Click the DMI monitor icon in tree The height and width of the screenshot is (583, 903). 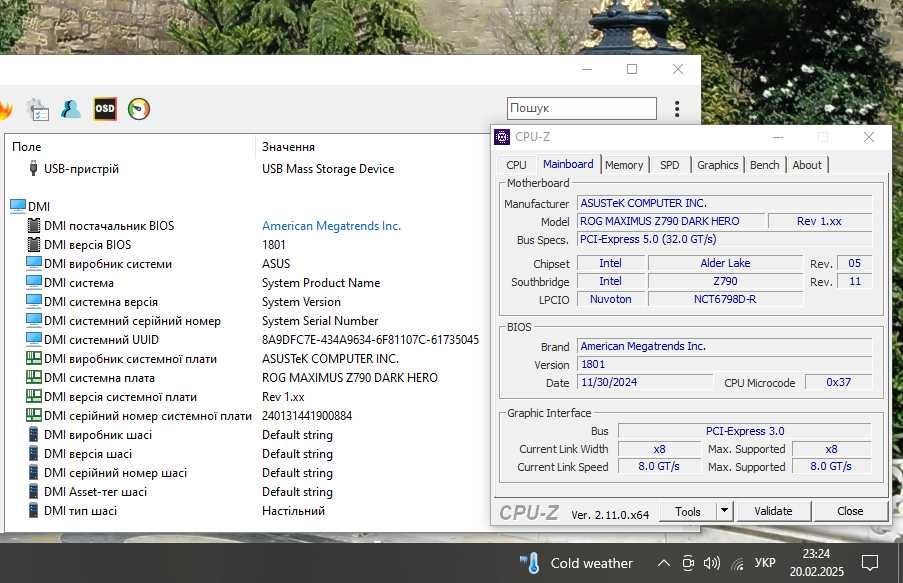[x=18, y=206]
